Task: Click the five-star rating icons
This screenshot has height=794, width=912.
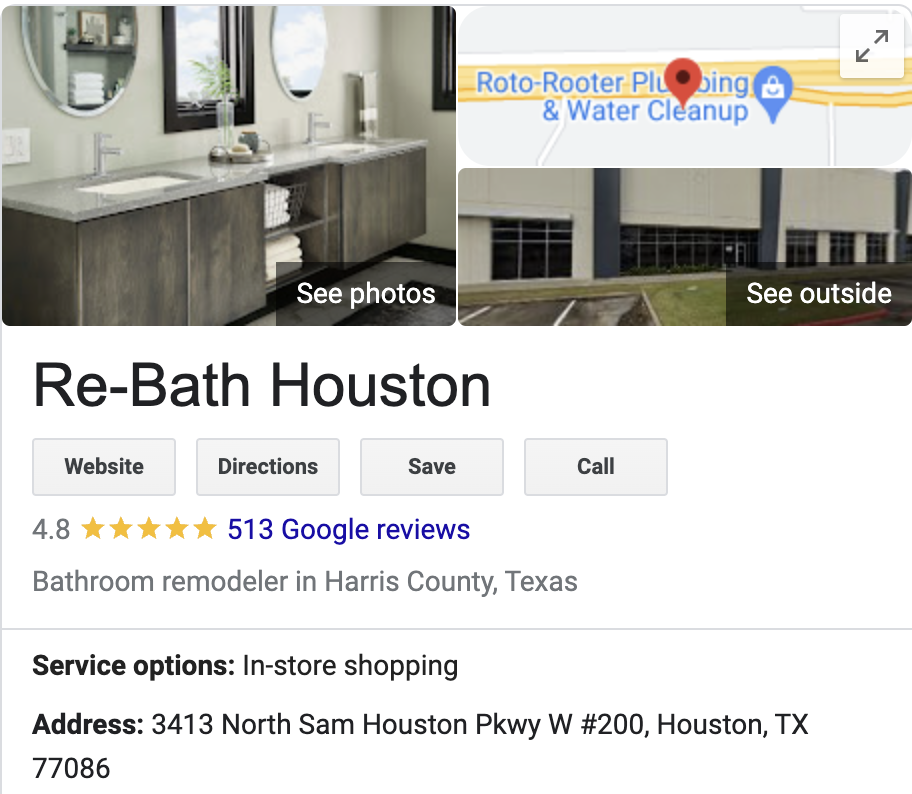Action: click(149, 529)
